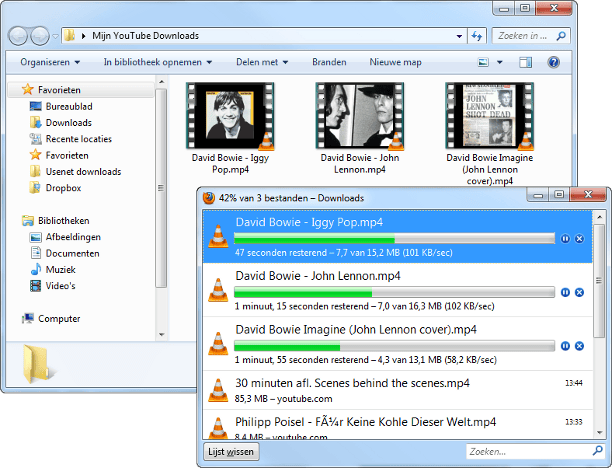Cancel the David Bowie Imagine download
612x468 pixels.
[x=579, y=345]
